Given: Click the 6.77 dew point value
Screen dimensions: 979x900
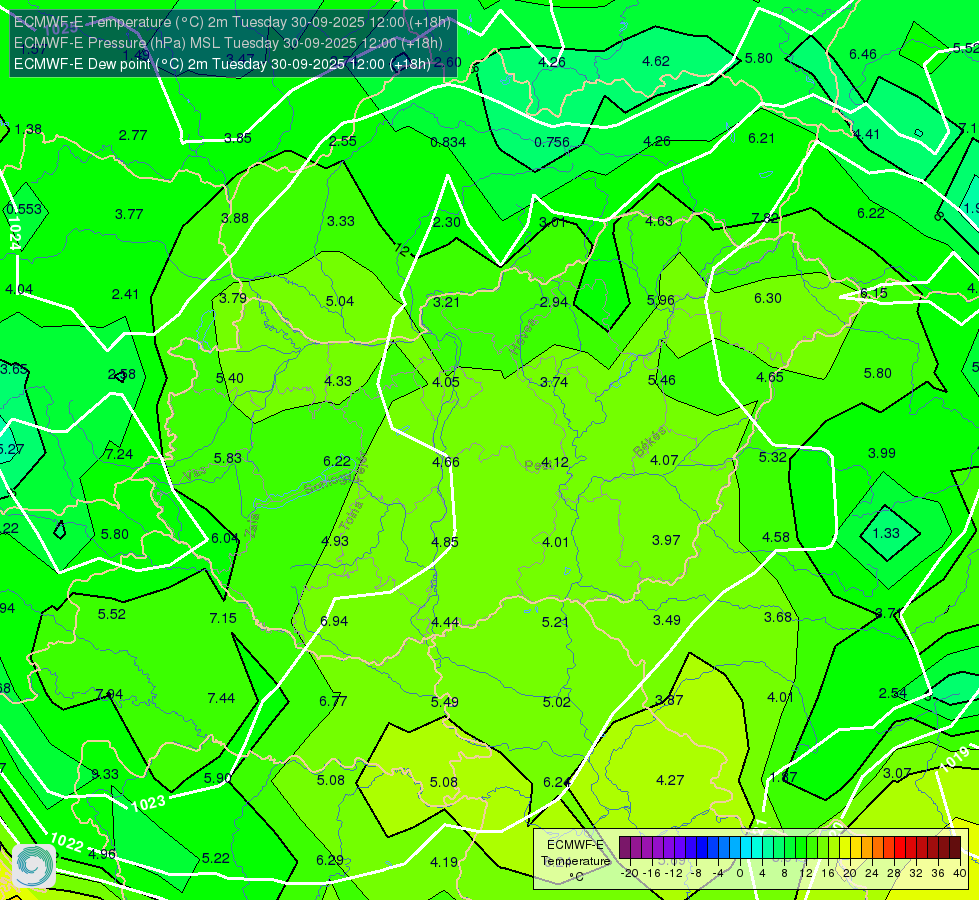Looking at the screenshot, I should (x=333, y=701).
